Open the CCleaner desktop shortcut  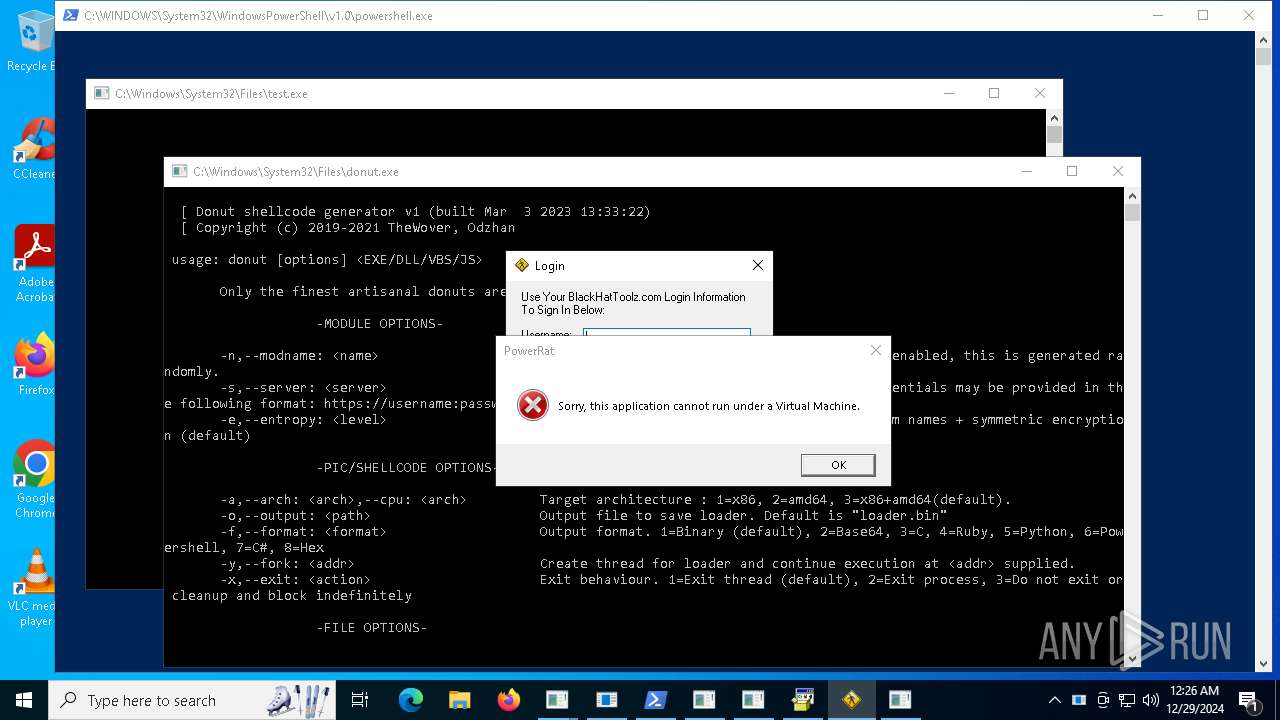32,149
